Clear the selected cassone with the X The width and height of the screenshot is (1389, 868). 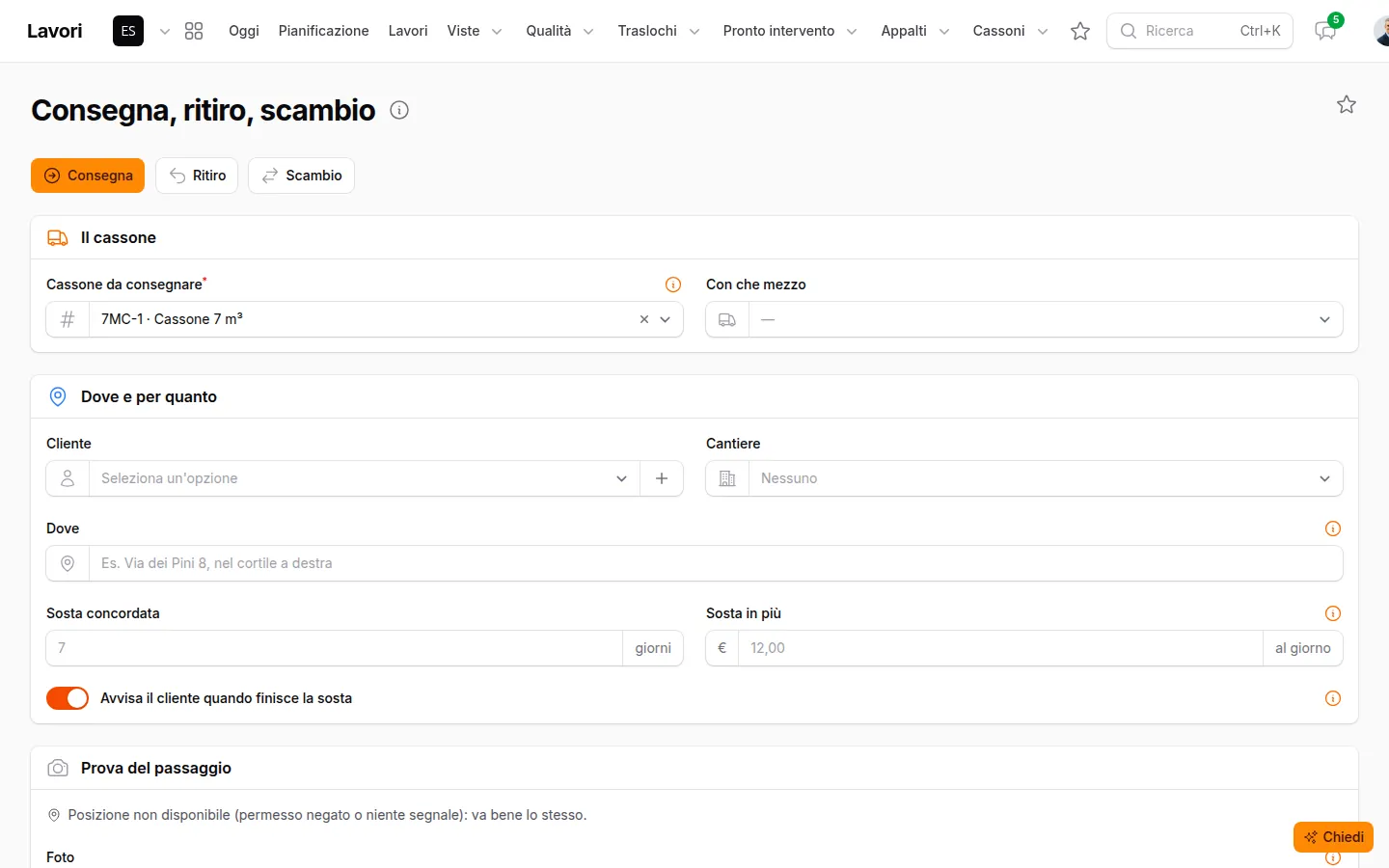(644, 319)
